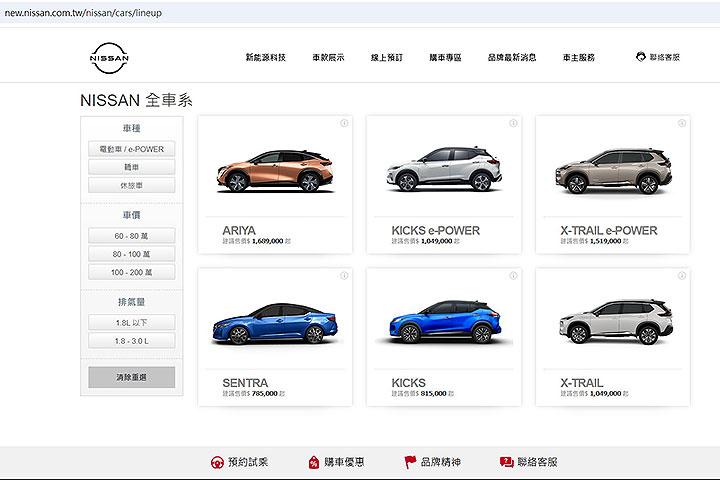Click blue car's KICKS model name
720x480 pixels.
pyautogui.click(x=408, y=383)
